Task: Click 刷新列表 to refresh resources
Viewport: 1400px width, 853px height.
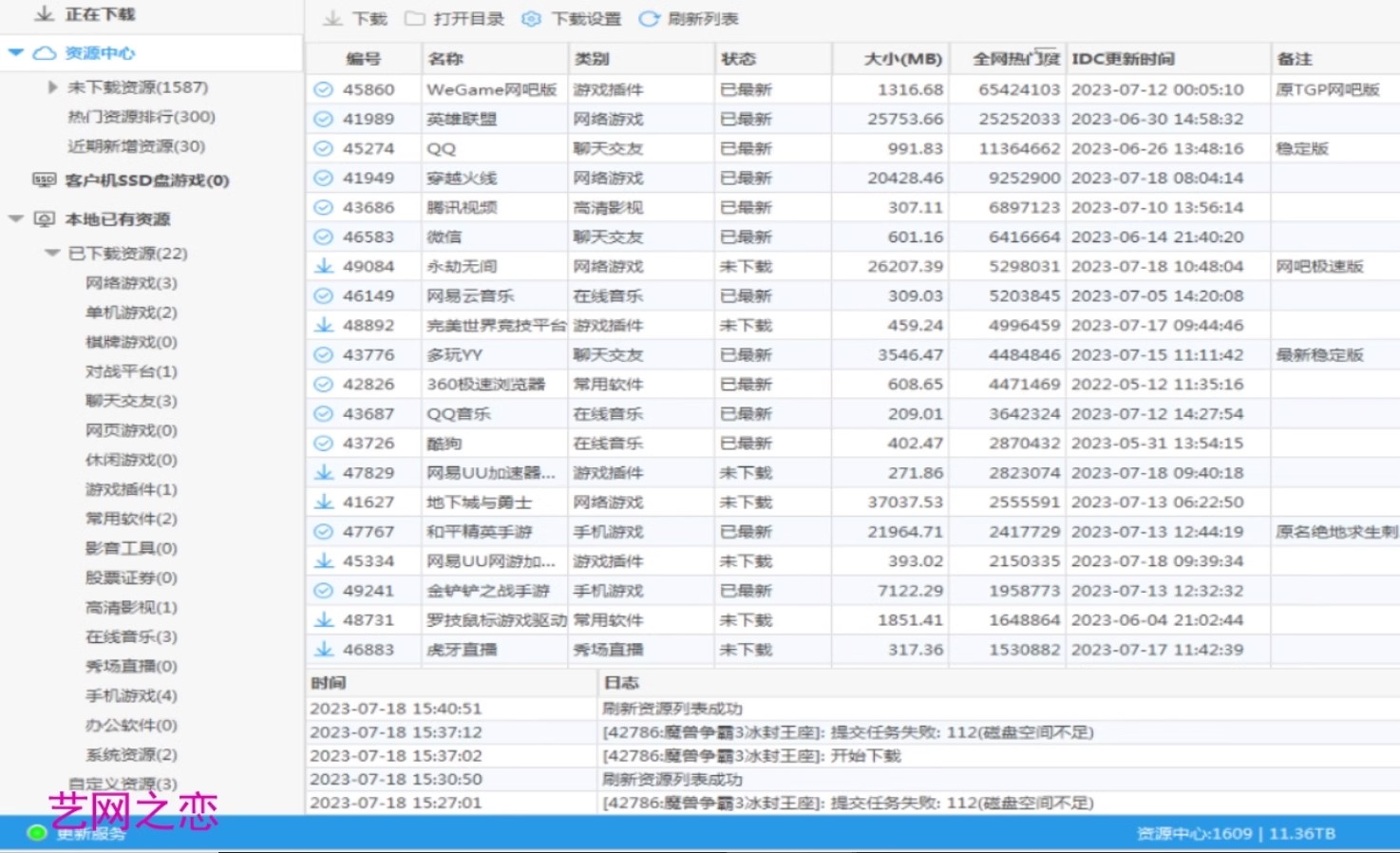Action: [689, 19]
